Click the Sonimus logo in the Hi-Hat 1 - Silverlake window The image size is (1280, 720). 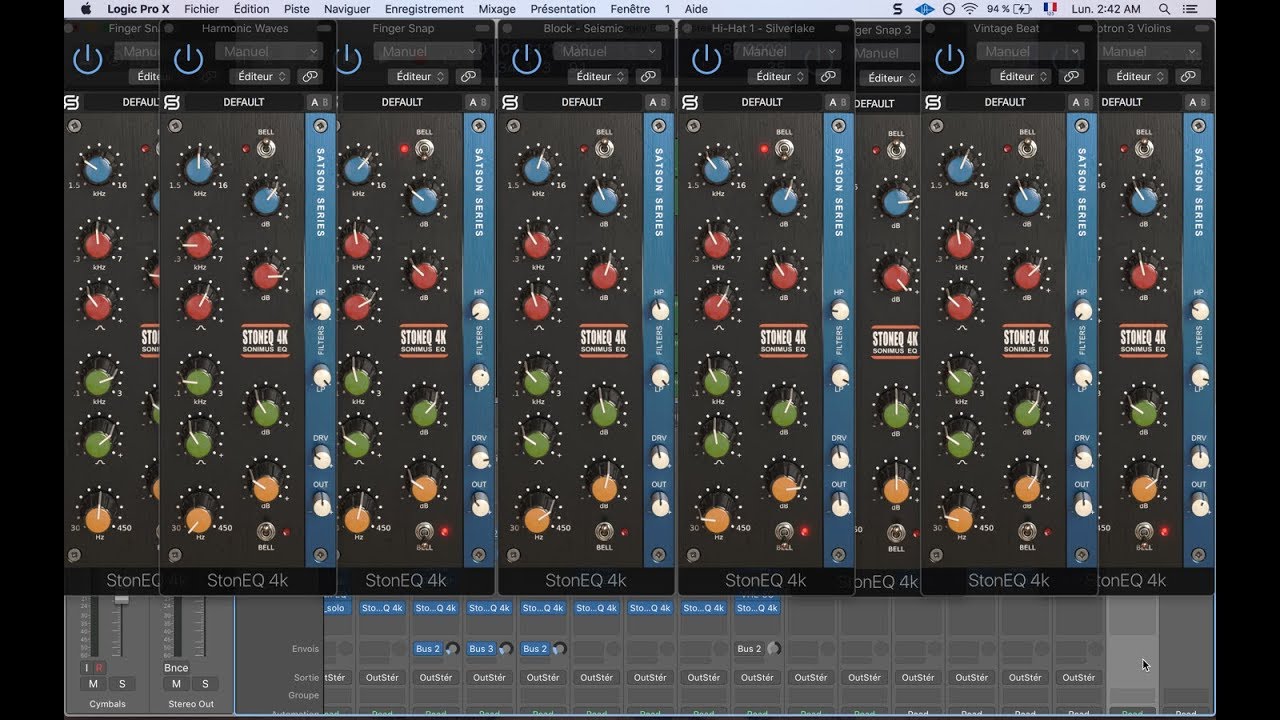689,102
